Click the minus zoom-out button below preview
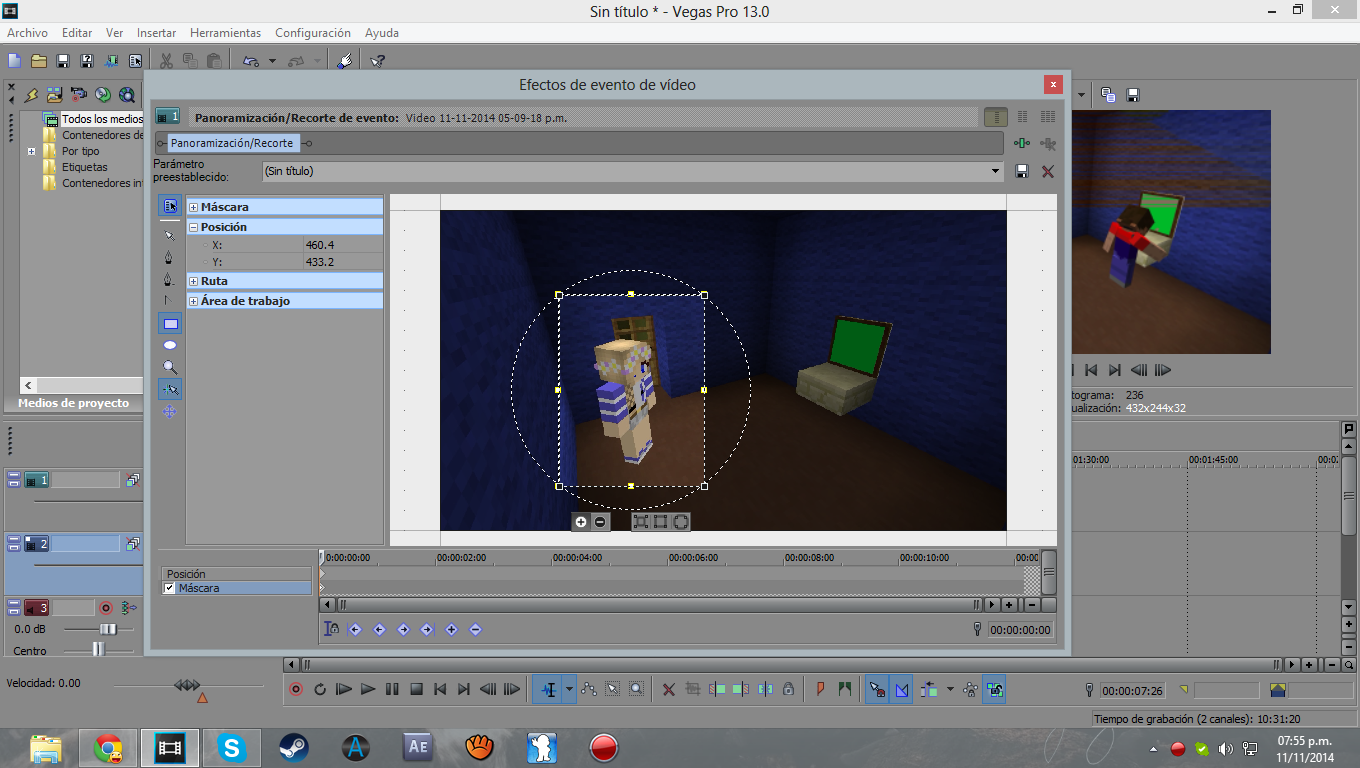The image size is (1360, 768). [600, 521]
